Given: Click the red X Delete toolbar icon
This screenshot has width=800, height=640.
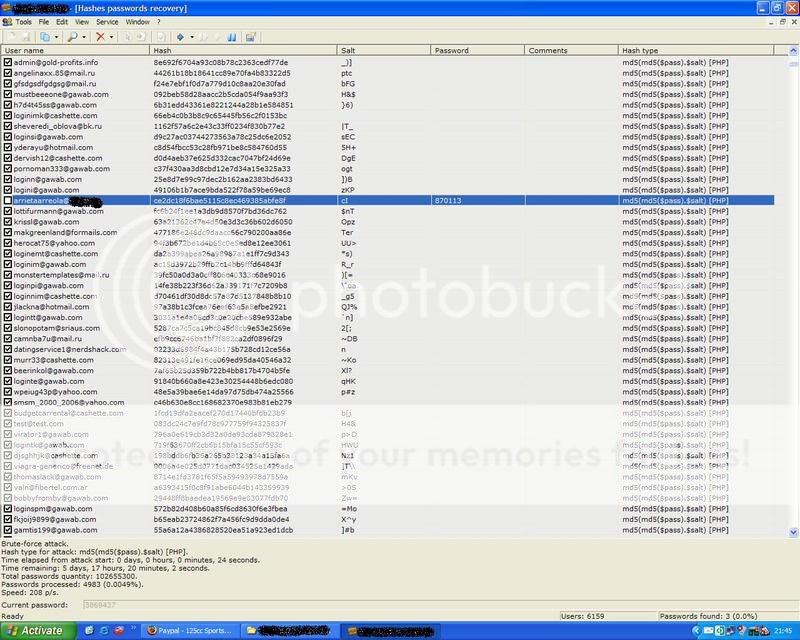Looking at the screenshot, I should click(101, 37).
